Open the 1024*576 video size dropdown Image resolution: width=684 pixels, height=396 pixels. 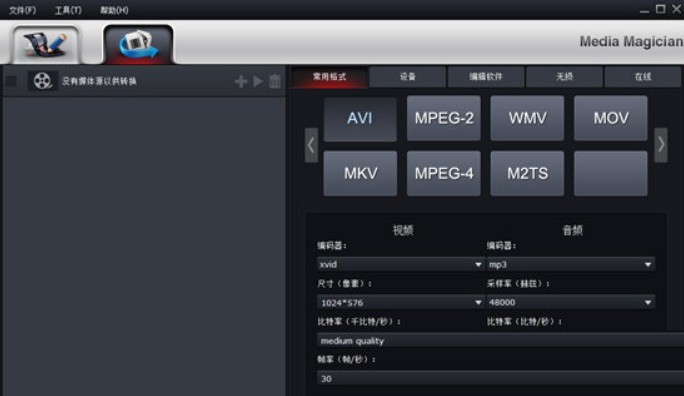click(x=400, y=302)
